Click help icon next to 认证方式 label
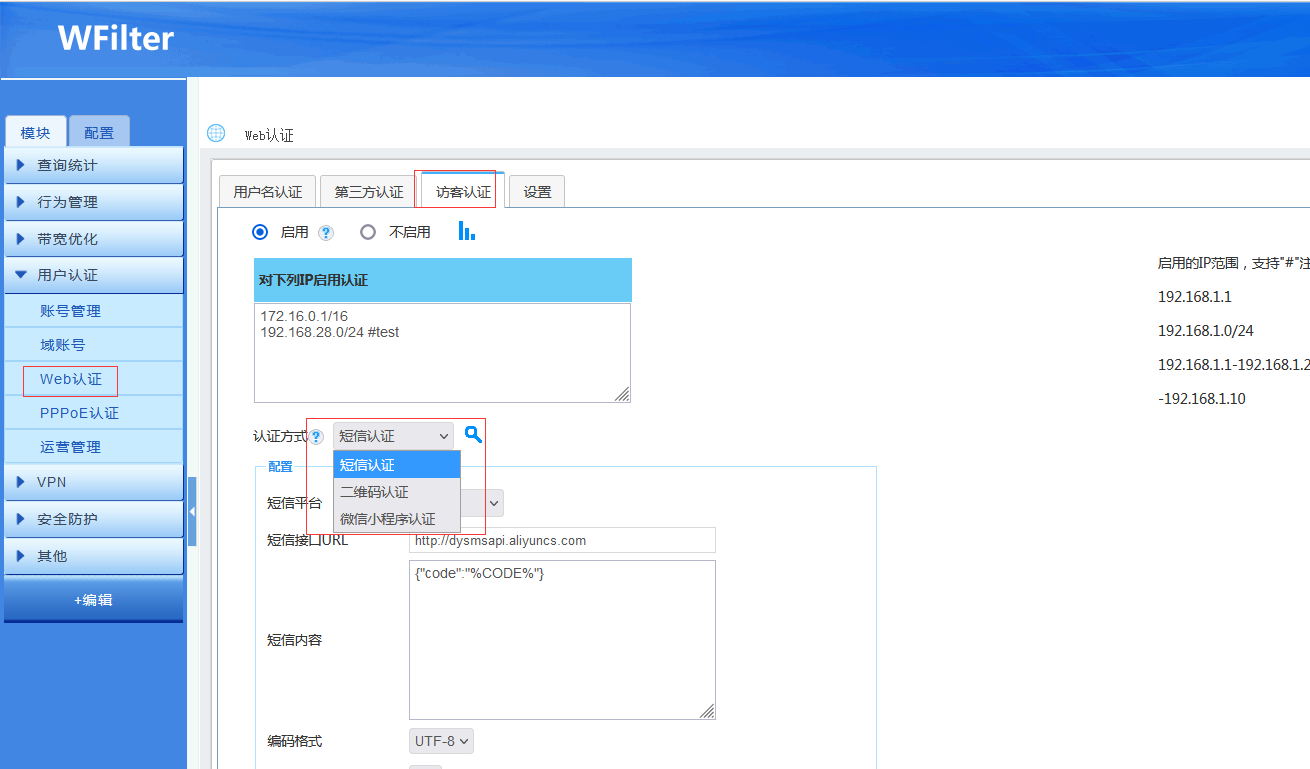This screenshot has width=1310, height=769. [316, 437]
